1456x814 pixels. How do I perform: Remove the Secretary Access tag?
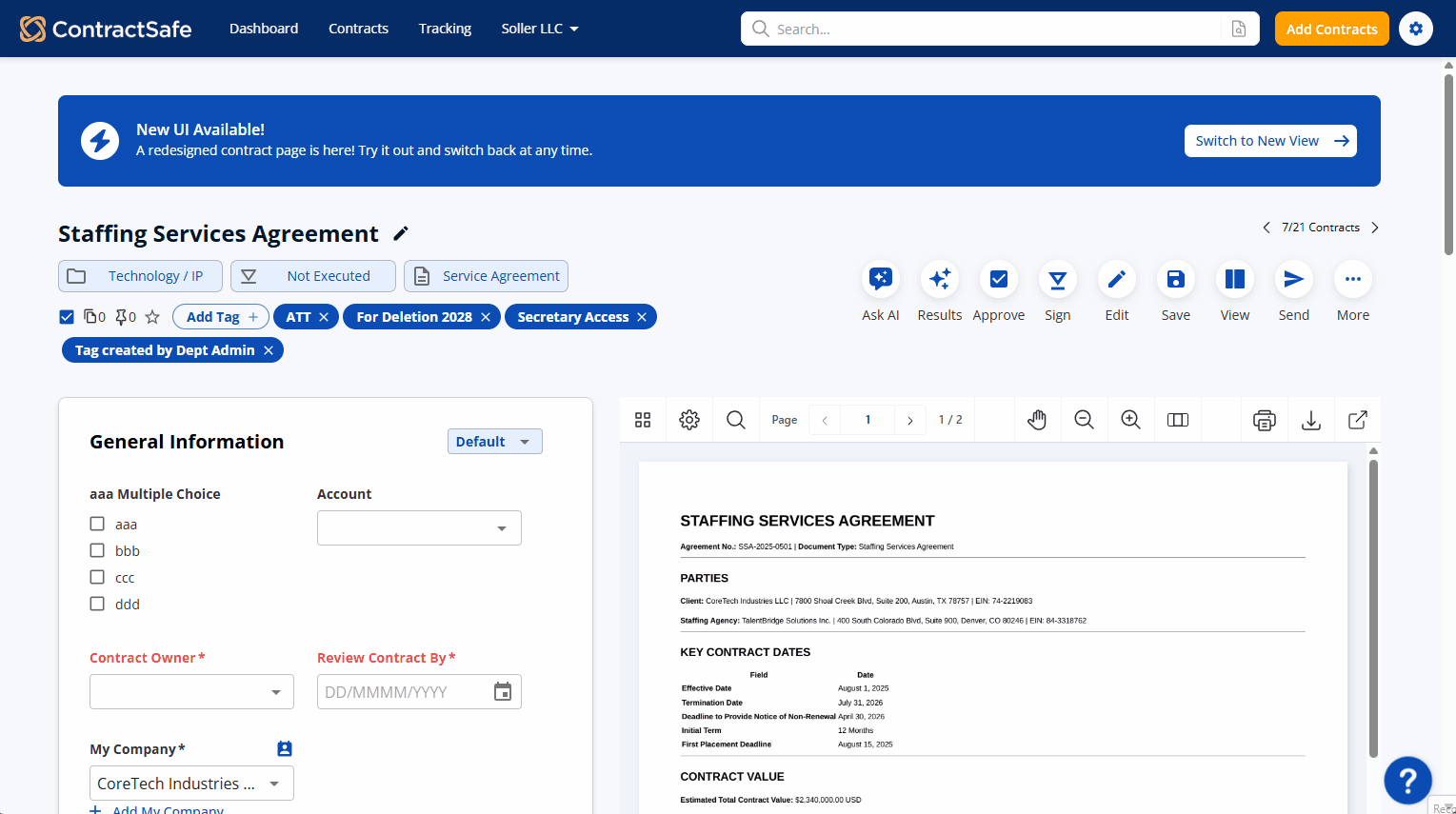(x=642, y=317)
